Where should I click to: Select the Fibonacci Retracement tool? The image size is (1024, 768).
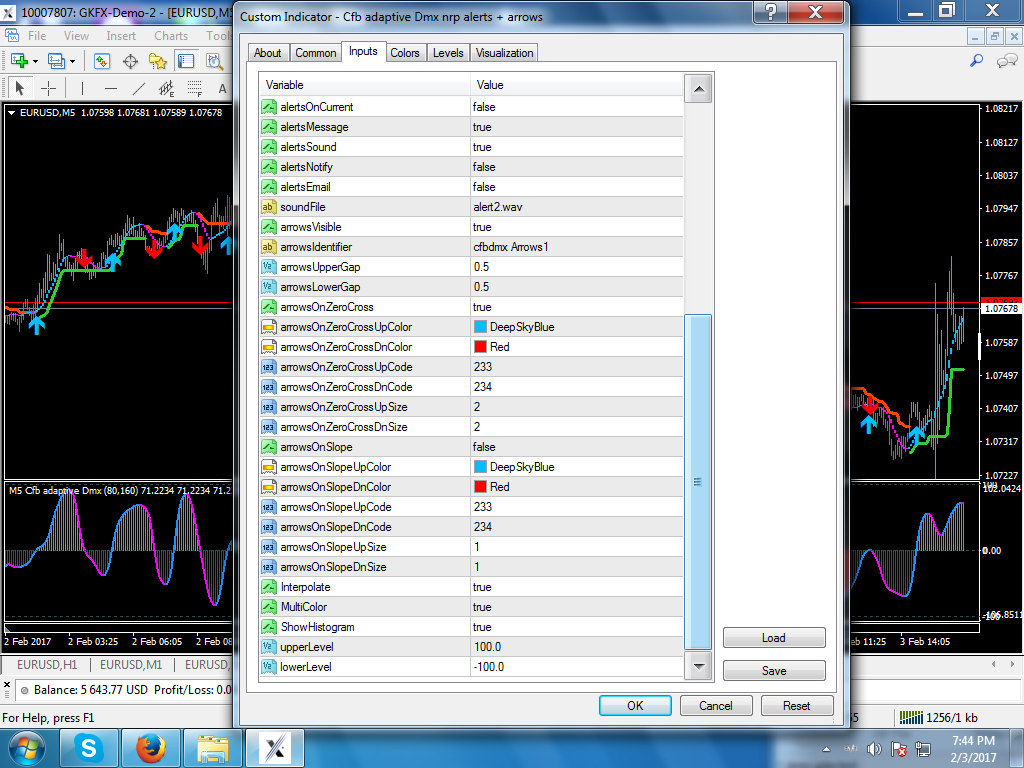click(x=195, y=88)
